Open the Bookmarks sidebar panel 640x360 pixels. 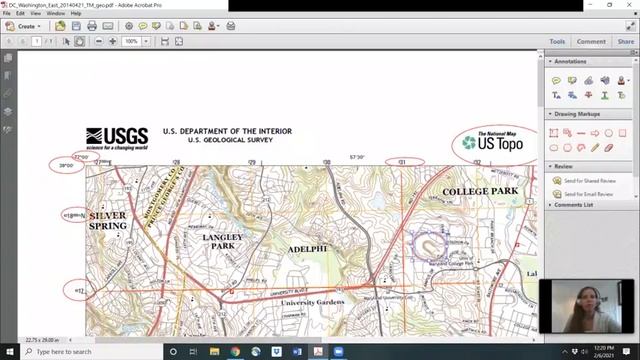tap(8, 76)
